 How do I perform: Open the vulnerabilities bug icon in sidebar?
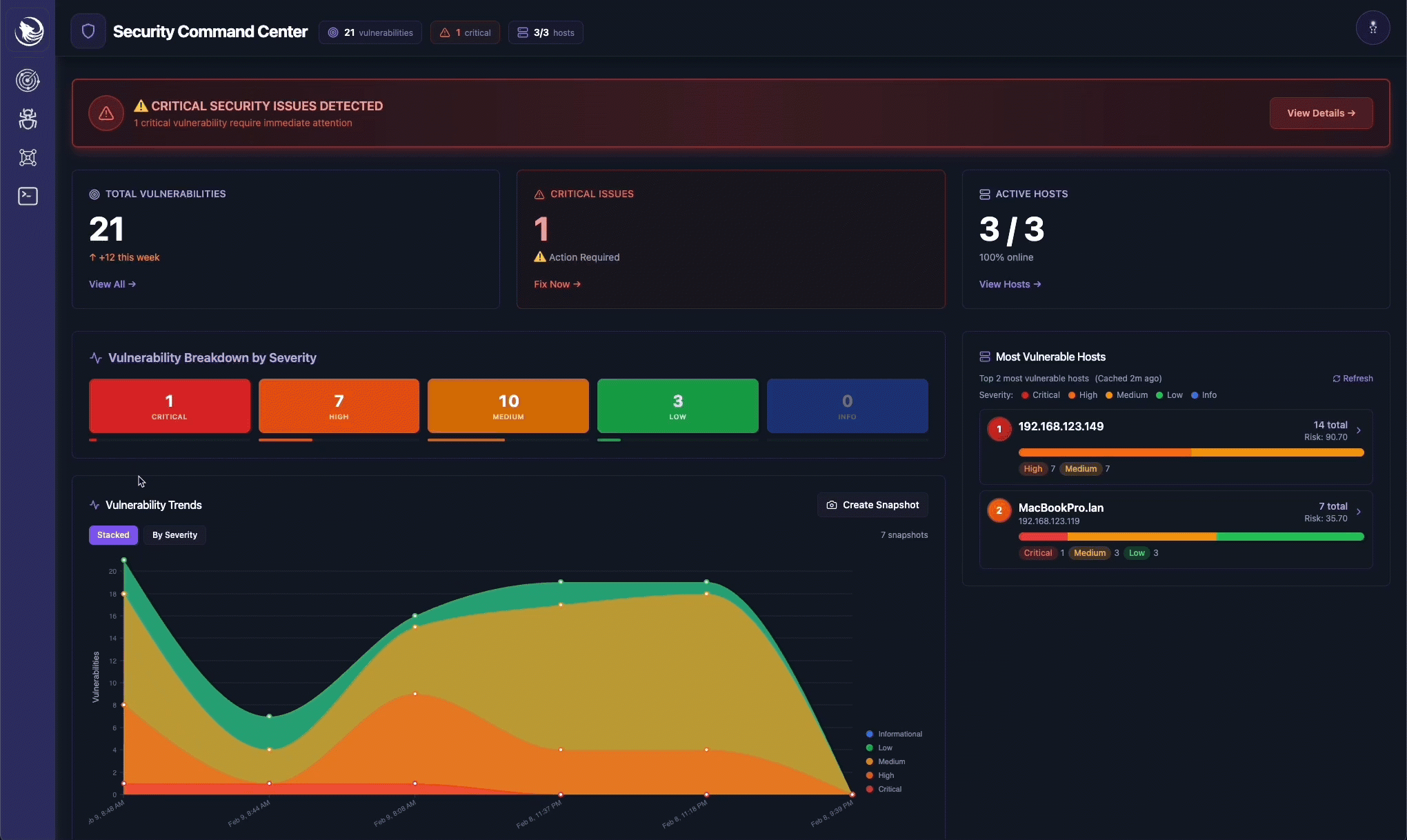pos(28,119)
